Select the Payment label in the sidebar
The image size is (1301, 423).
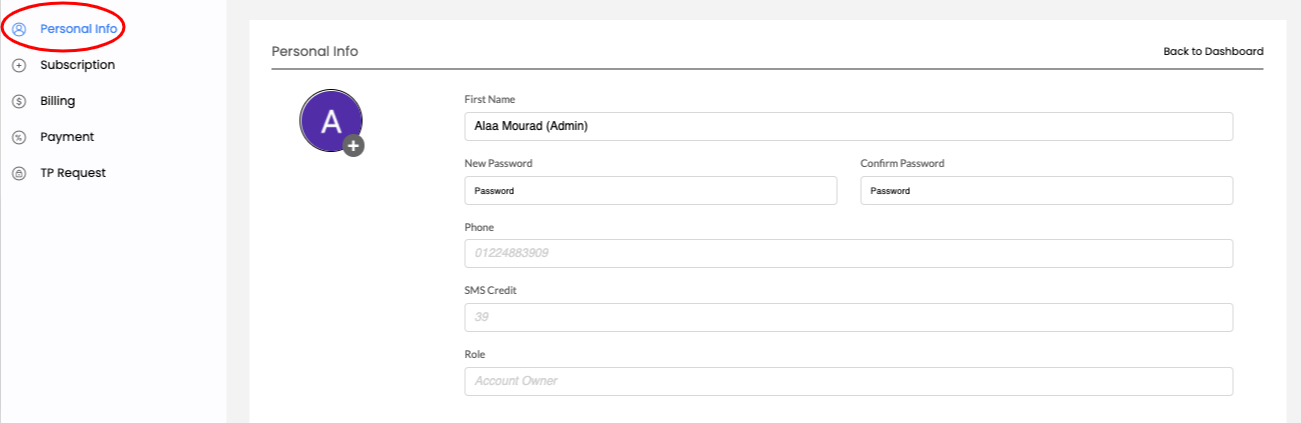pos(67,137)
